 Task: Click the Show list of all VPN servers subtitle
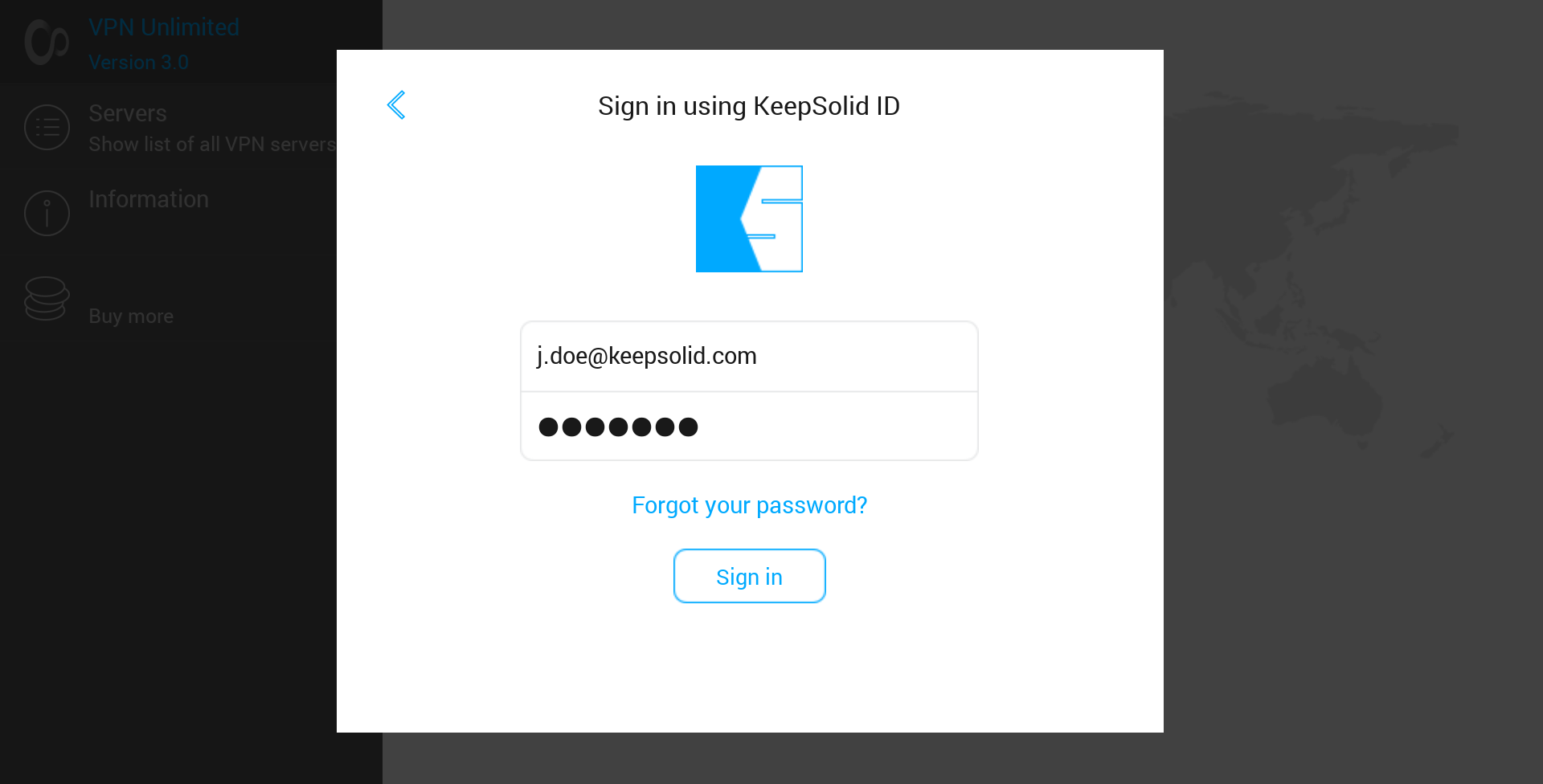pyautogui.click(x=211, y=145)
